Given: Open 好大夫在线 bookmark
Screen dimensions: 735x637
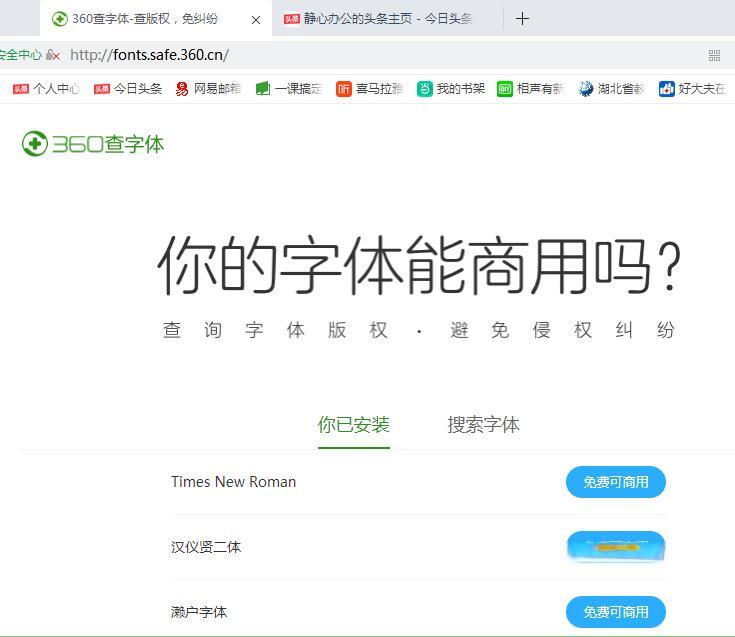Looking at the screenshot, I should [692, 89].
